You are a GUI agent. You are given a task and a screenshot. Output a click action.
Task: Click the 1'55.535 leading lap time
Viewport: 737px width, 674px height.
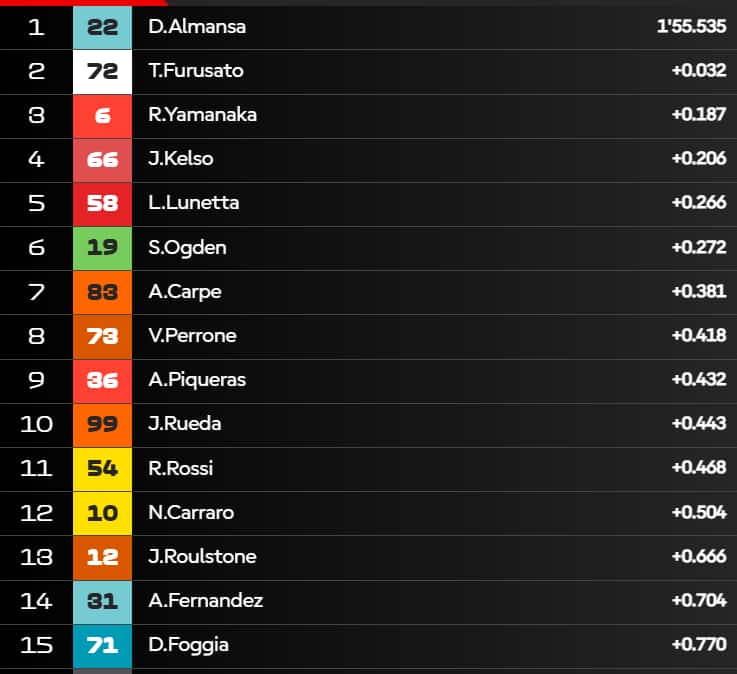click(x=691, y=26)
